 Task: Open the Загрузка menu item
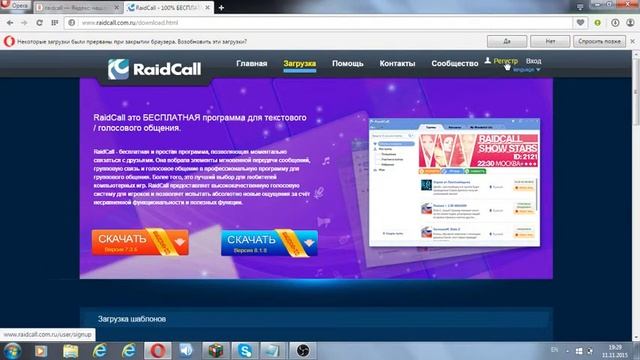point(300,64)
